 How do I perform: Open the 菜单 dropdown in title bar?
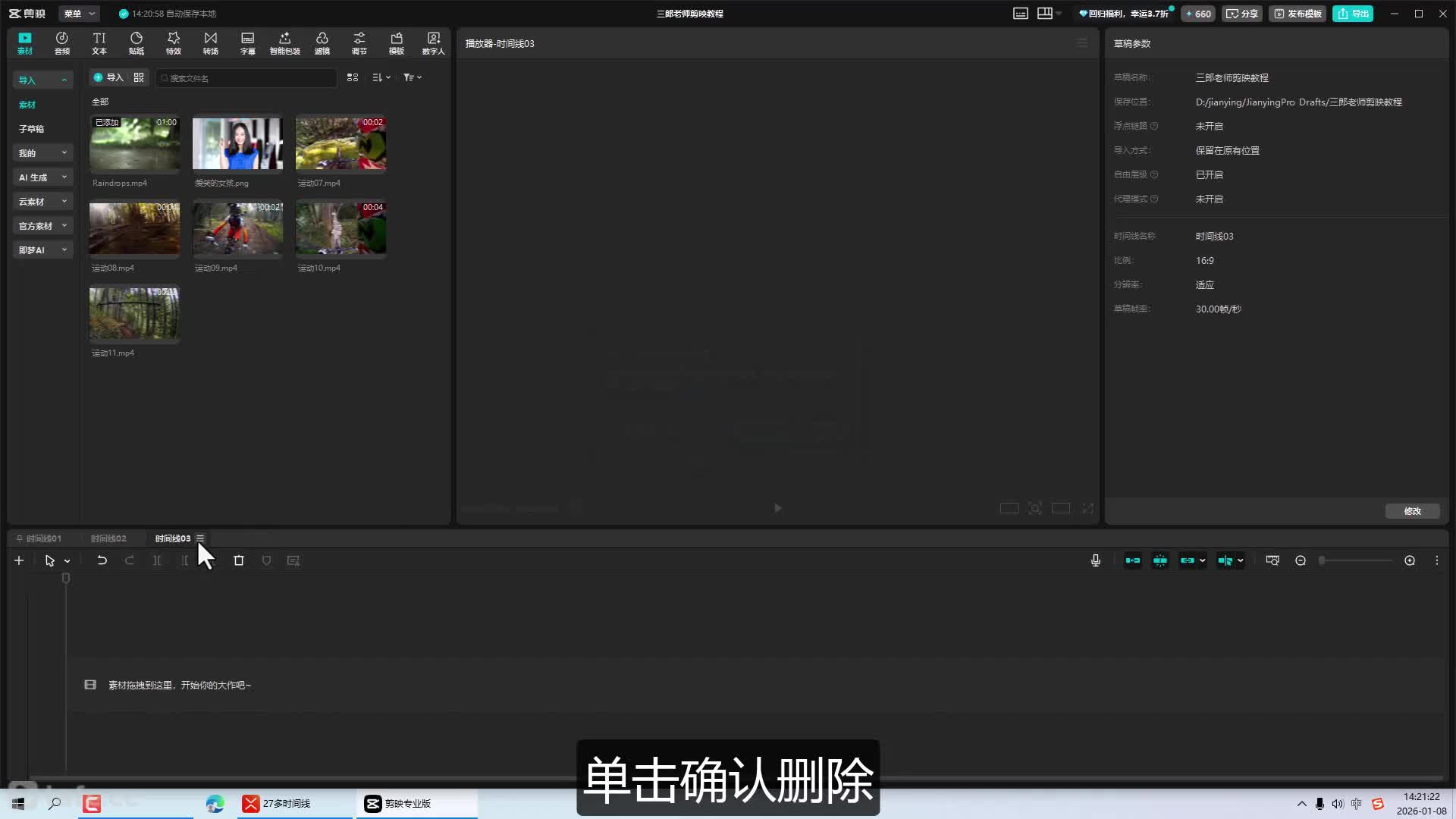(79, 14)
